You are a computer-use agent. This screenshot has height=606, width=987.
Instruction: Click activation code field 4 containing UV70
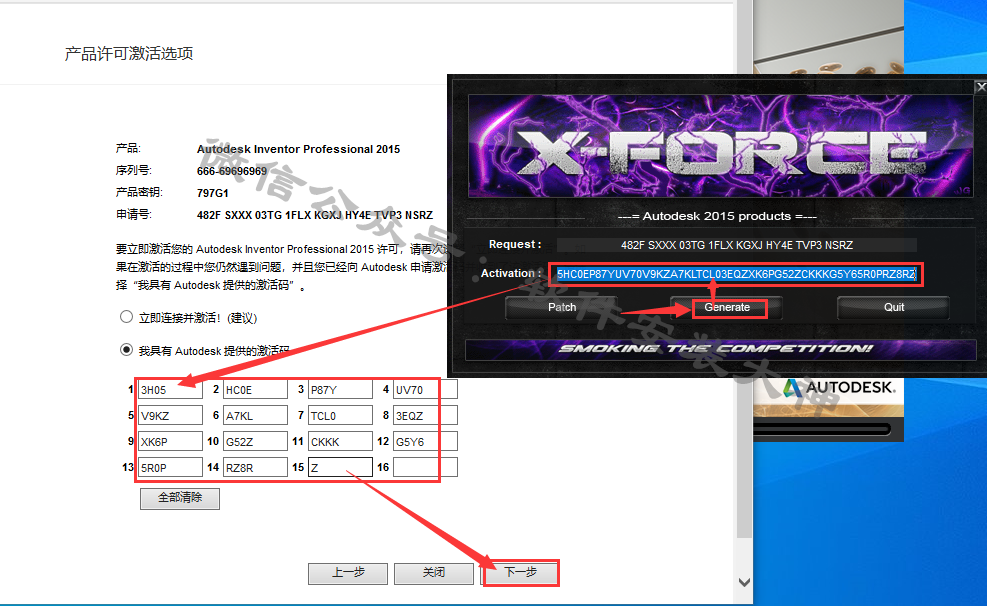pos(425,390)
